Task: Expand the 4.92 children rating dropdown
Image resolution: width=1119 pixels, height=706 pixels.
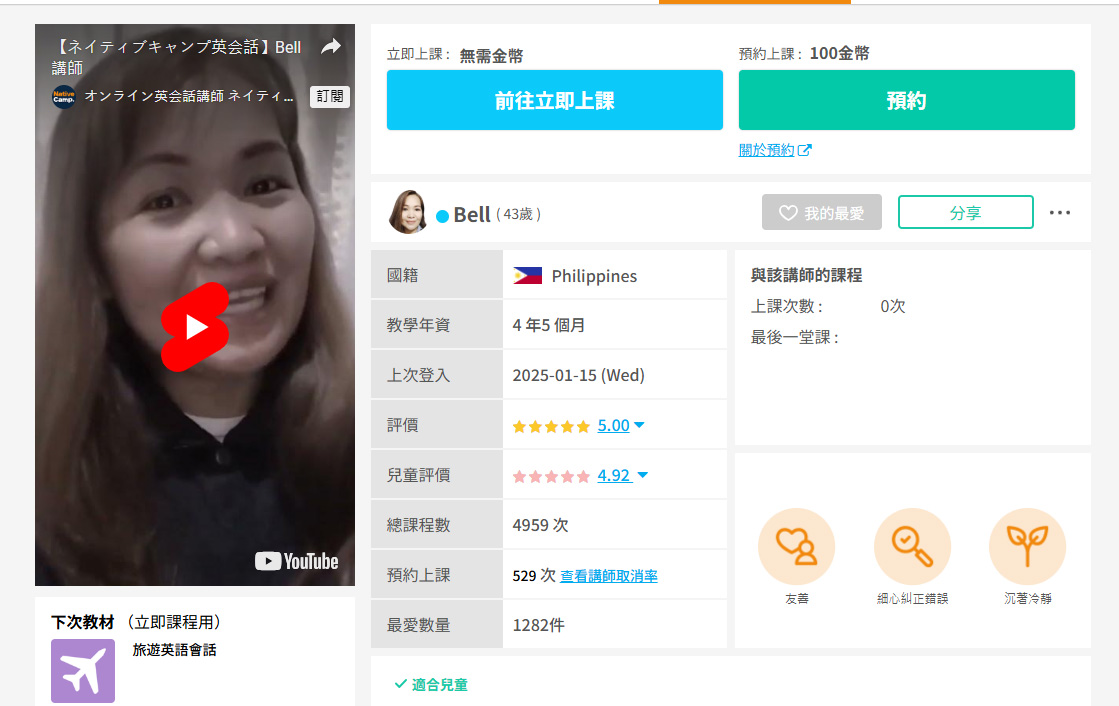Action: tap(642, 475)
